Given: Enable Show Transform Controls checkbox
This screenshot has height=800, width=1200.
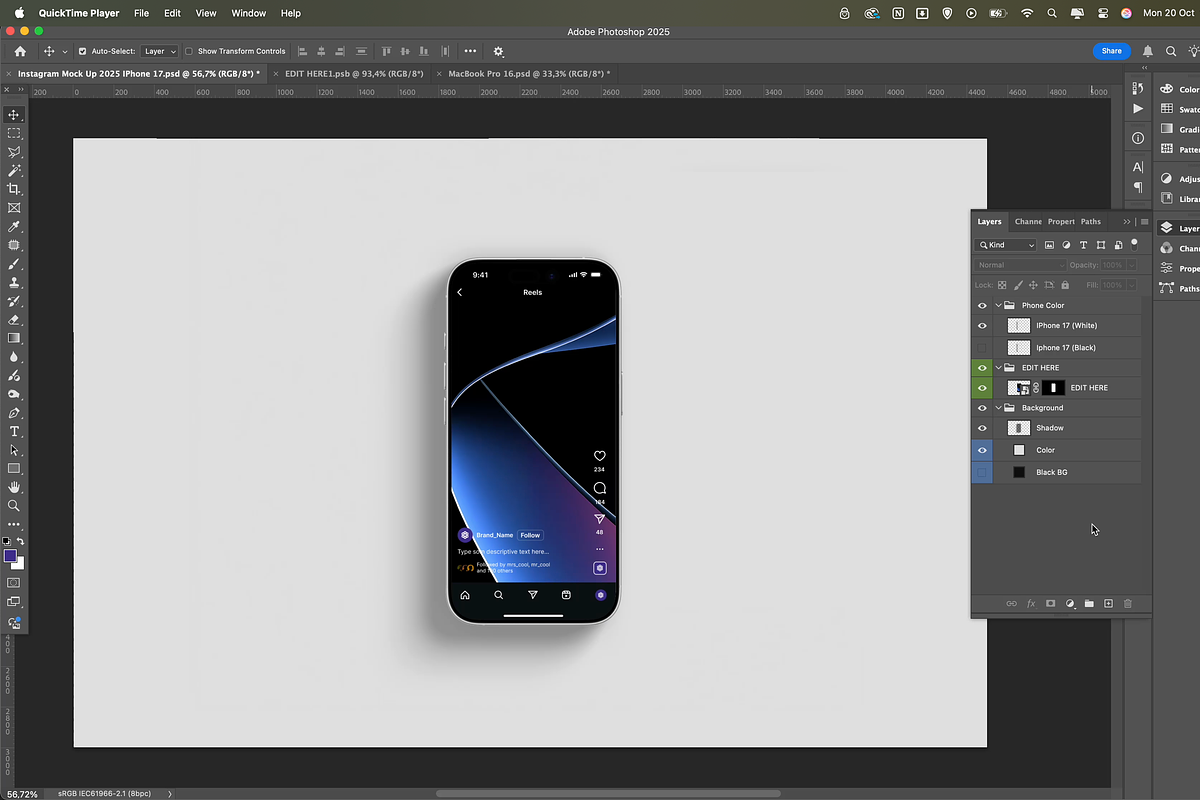Looking at the screenshot, I should 189,51.
